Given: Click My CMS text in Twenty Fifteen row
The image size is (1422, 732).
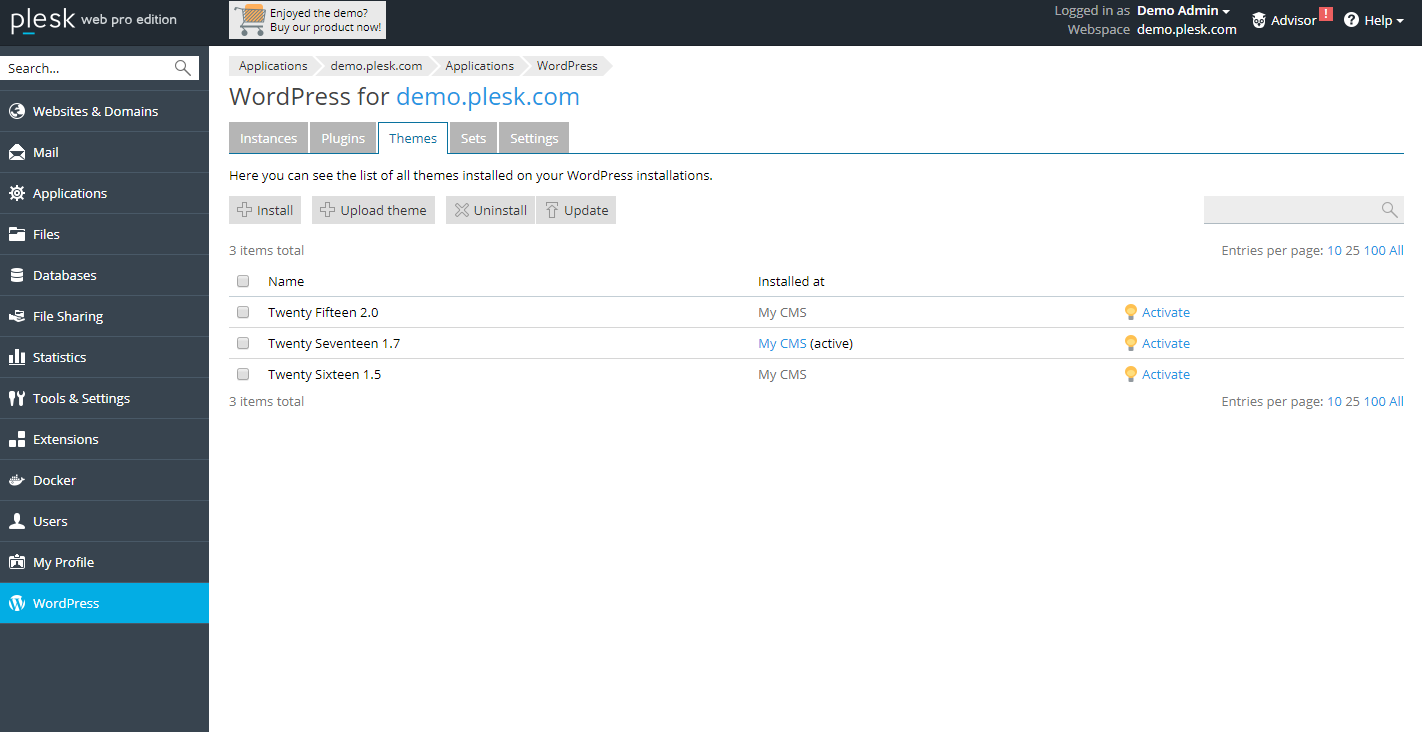Looking at the screenshot, I should (782, 312).
